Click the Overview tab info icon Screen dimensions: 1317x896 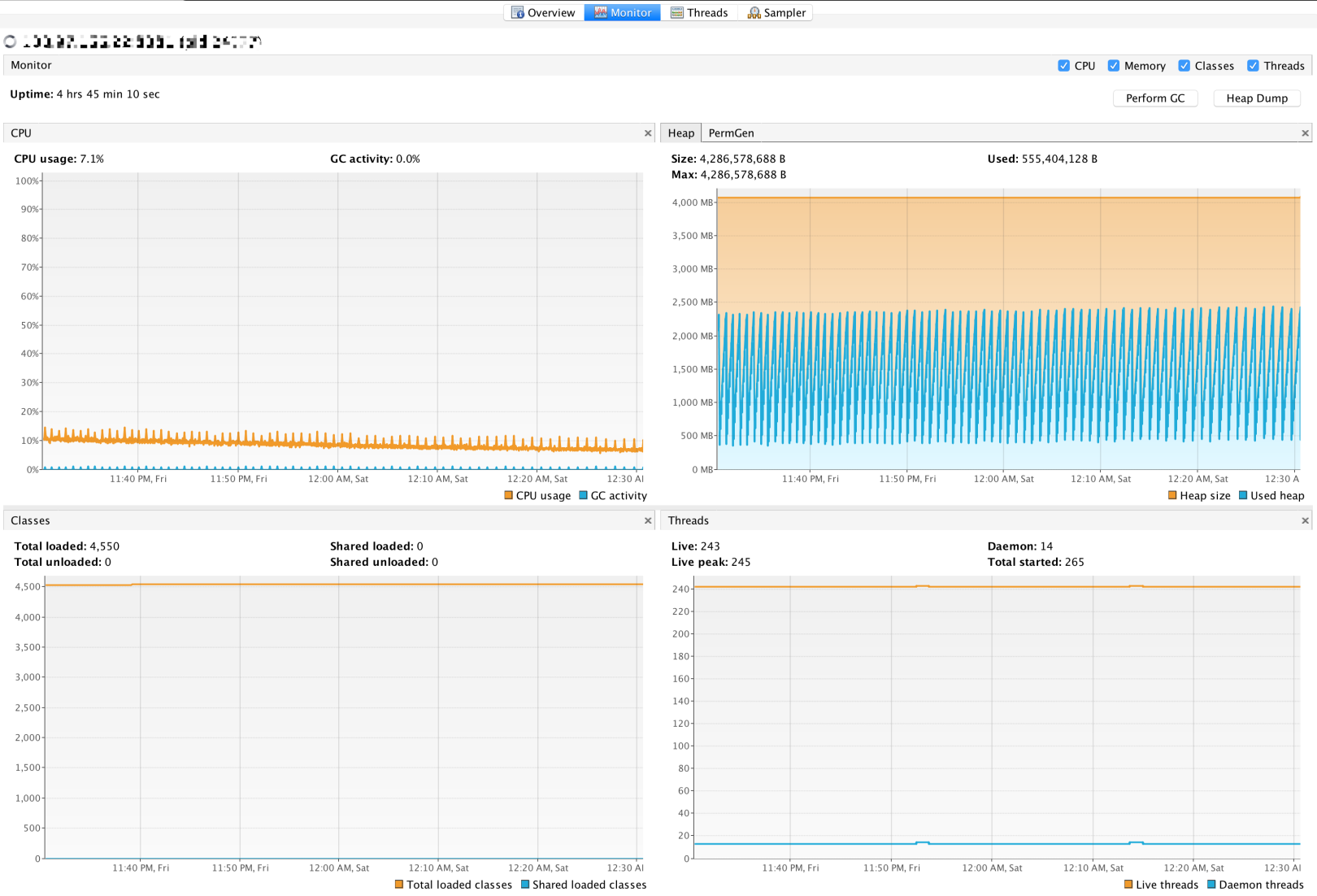pos(517,13)
